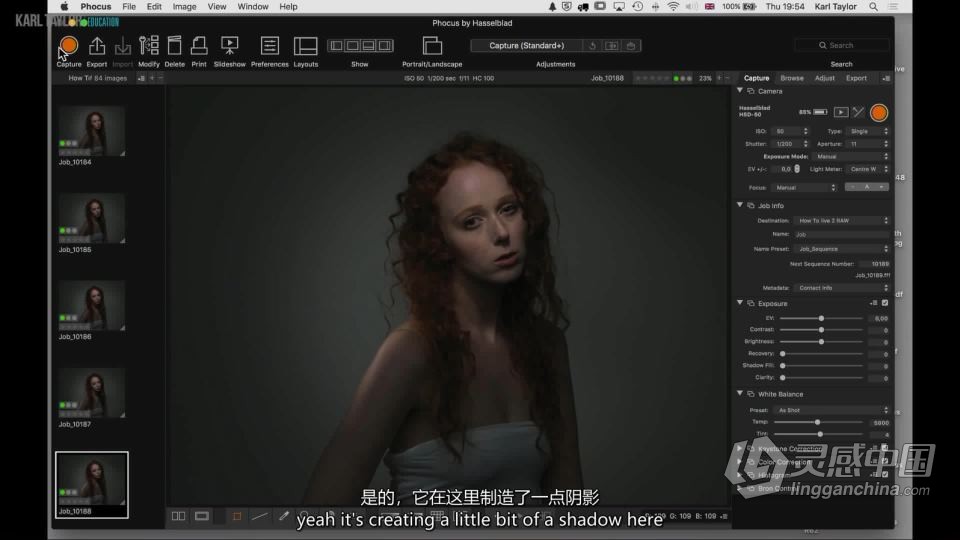Click the Contrast slider handle
The image size is (960, 540).
click(x=821, y=330)
